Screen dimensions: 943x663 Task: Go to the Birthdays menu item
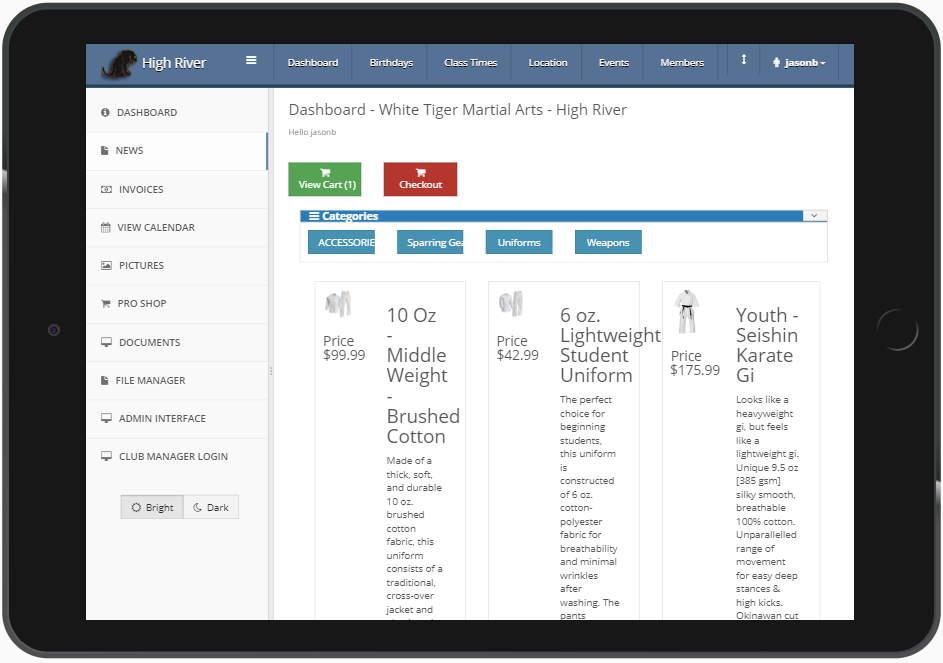point(390,61)
